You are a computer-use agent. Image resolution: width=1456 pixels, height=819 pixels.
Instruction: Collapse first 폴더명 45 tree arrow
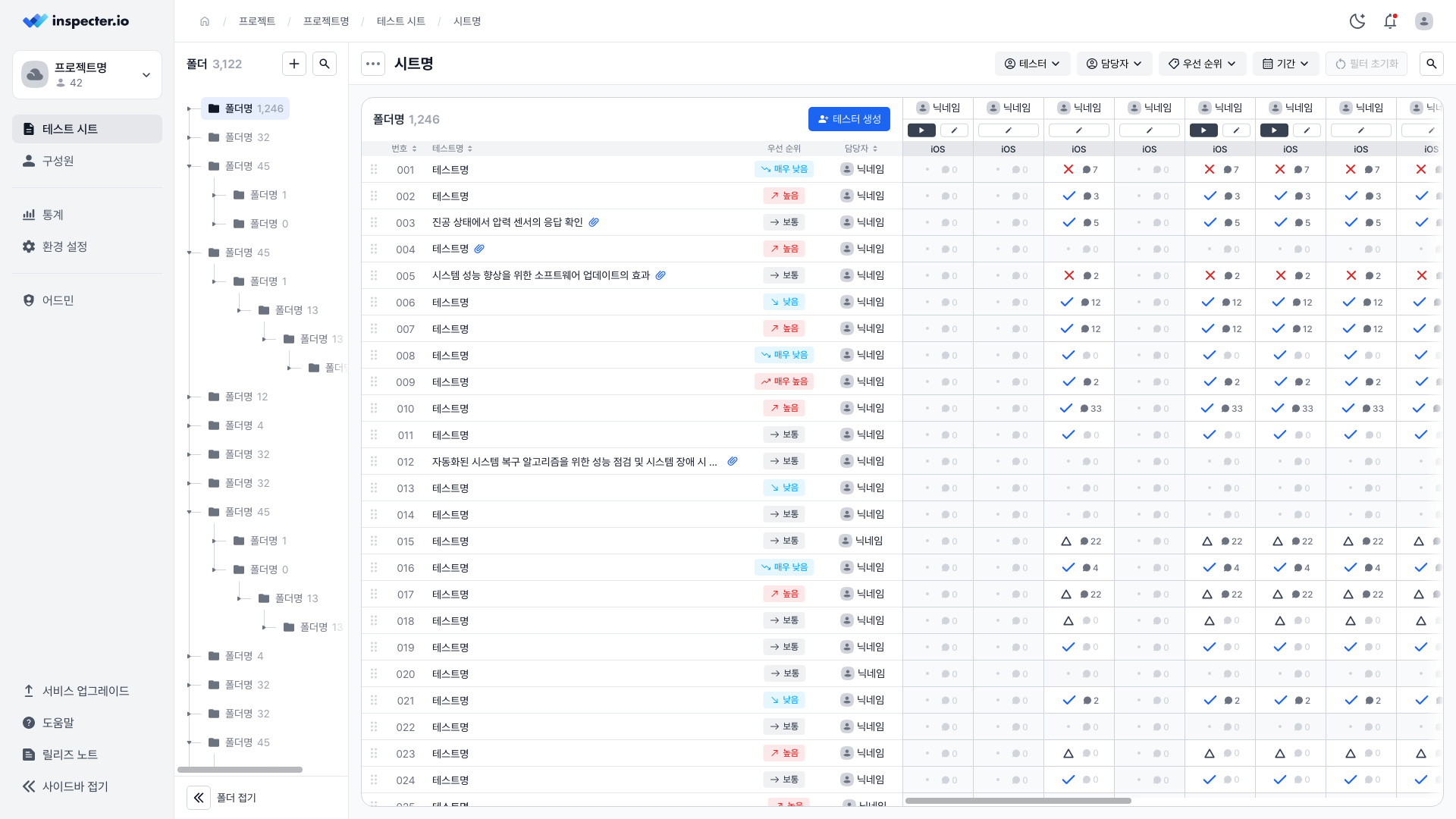190,166
